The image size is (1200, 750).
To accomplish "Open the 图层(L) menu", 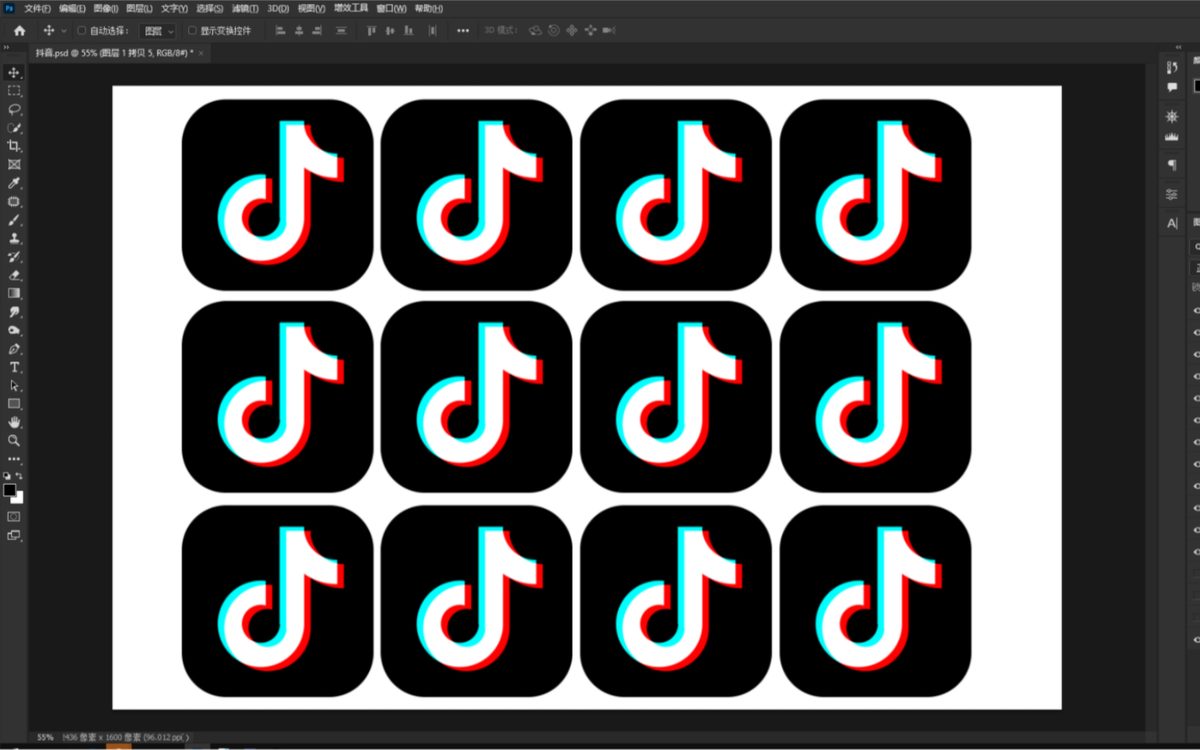I will (x=140, y=8).
